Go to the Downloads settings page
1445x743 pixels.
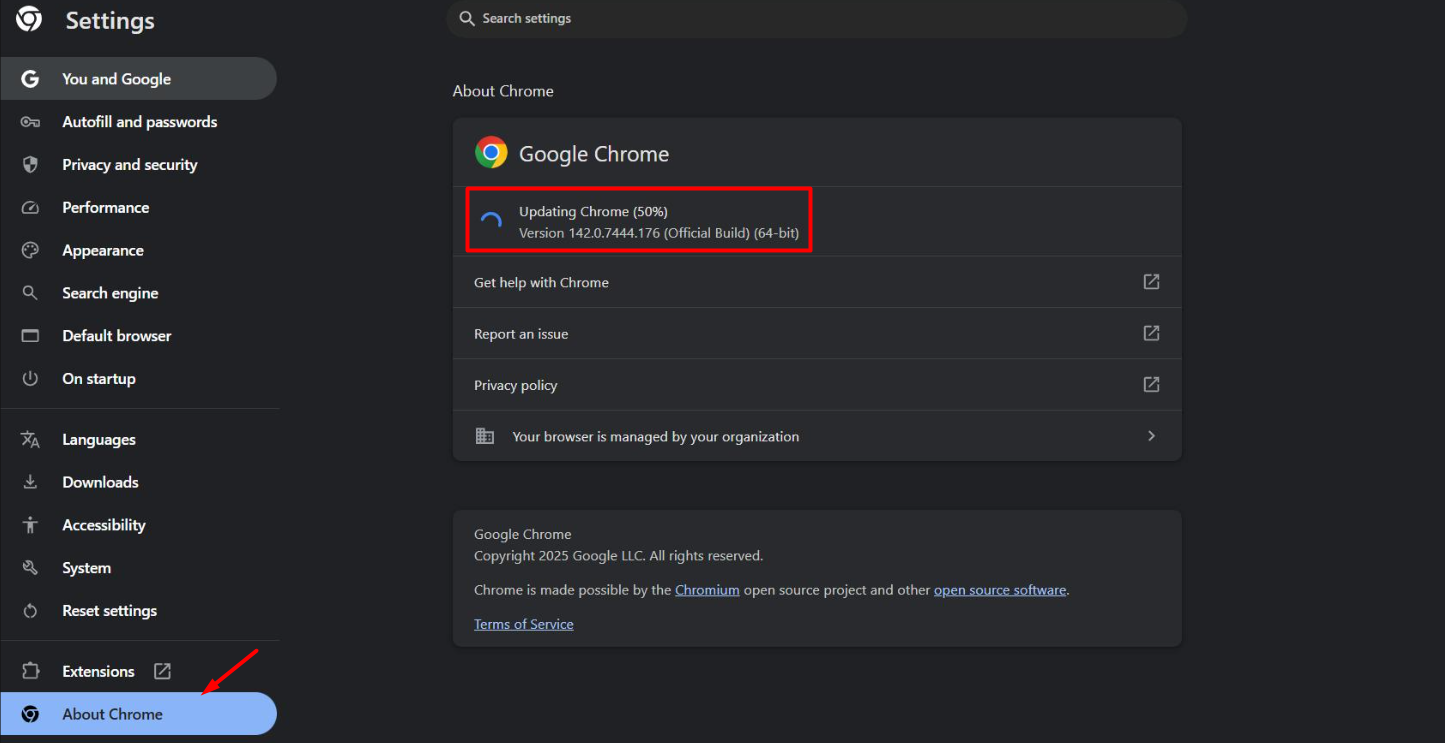click(100, 482)
